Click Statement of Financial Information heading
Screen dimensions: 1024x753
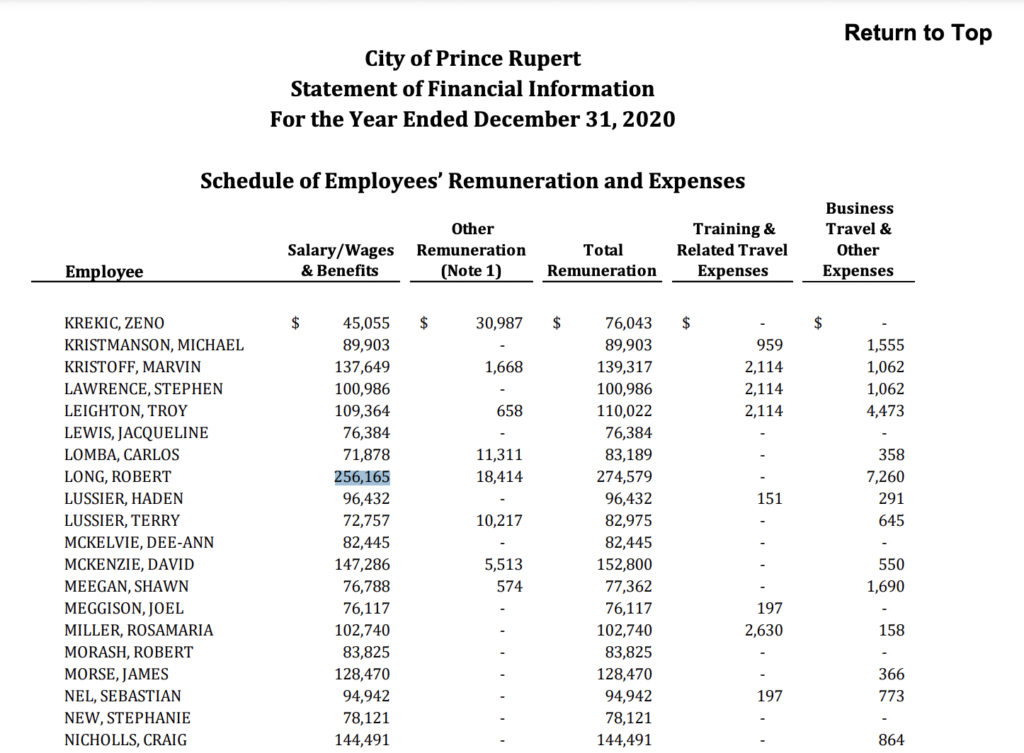pyautogui.click(x=472, y=89)
